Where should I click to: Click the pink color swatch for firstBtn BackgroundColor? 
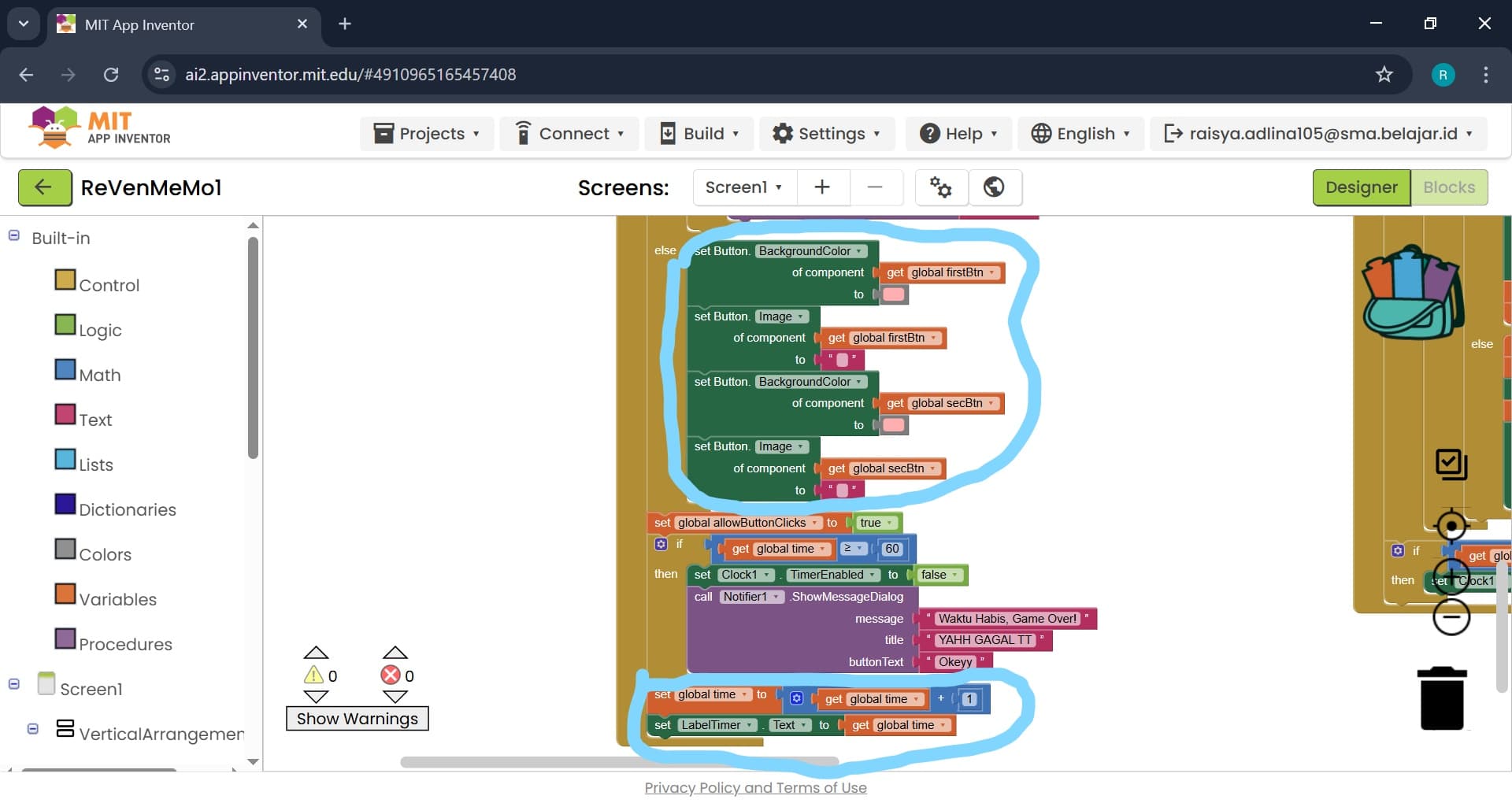click(894, 294)
